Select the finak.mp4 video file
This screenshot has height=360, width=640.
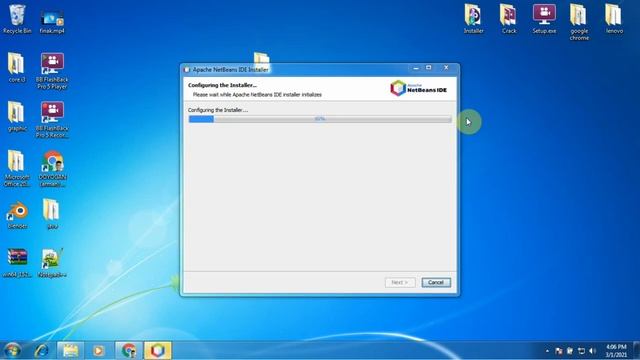(x=52, y=22)
